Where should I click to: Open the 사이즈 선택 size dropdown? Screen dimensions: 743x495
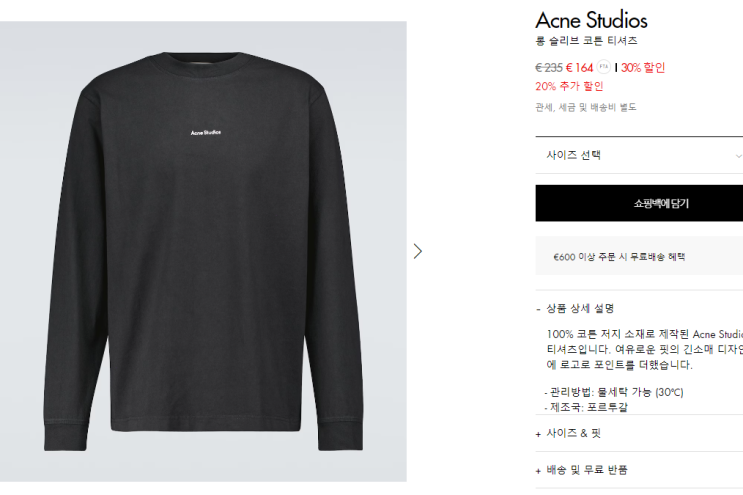[639, 155]
